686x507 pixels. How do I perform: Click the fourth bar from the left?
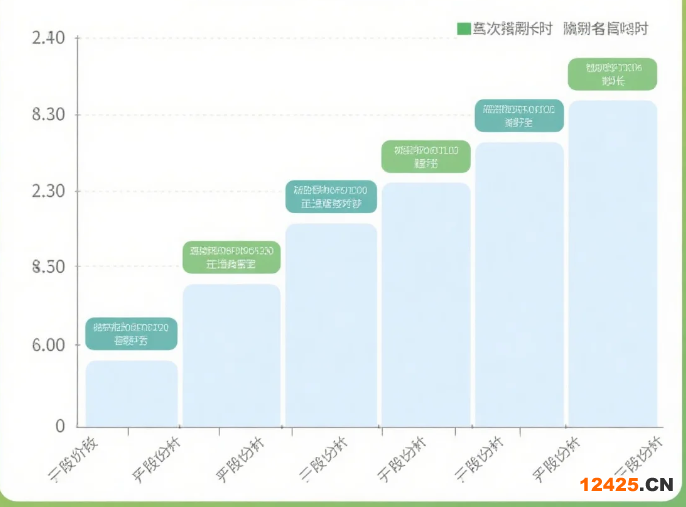pyautogui.click(x=426, y=305)
